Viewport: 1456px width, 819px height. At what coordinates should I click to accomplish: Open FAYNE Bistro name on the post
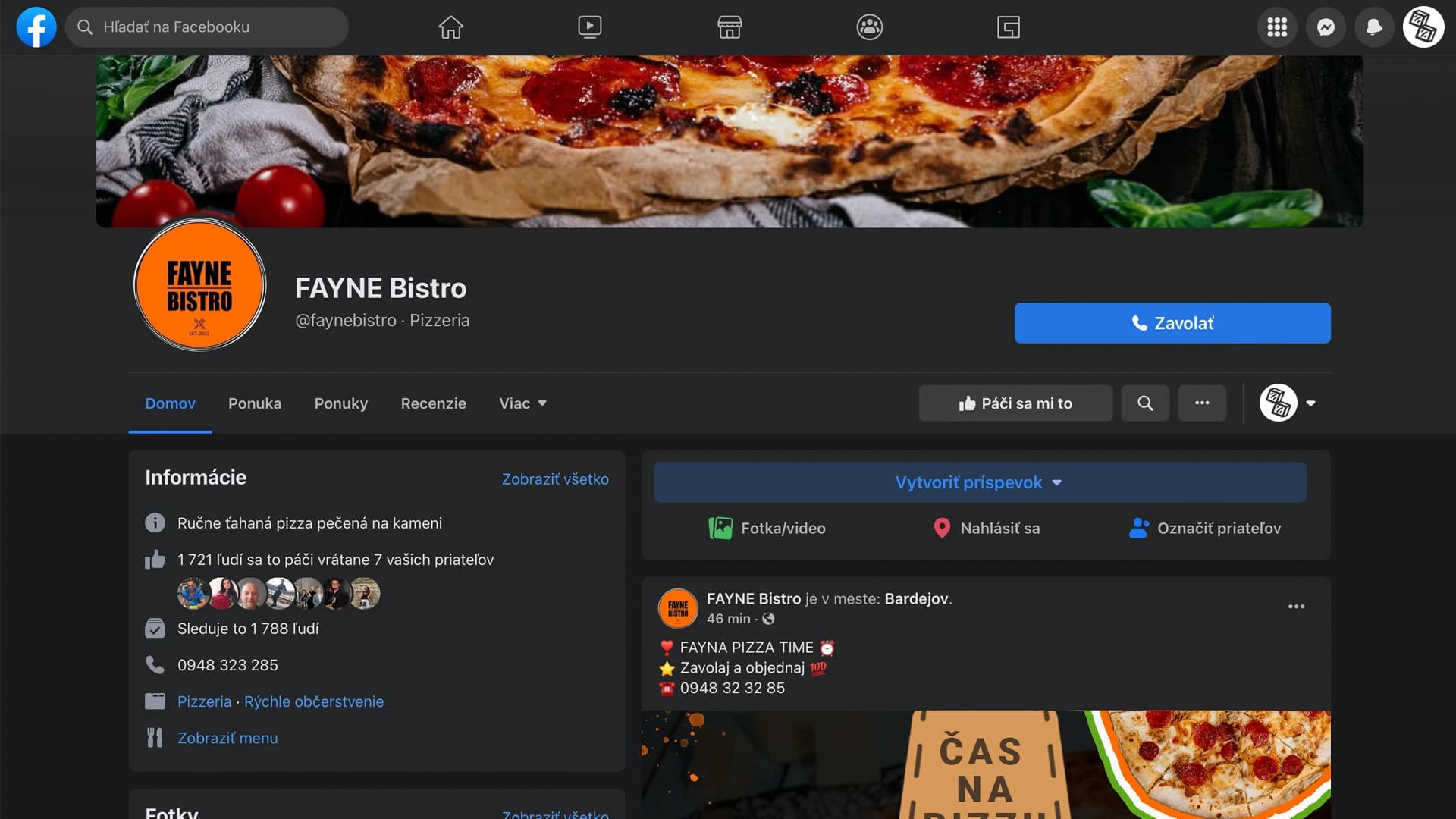[x=754, y=598]
